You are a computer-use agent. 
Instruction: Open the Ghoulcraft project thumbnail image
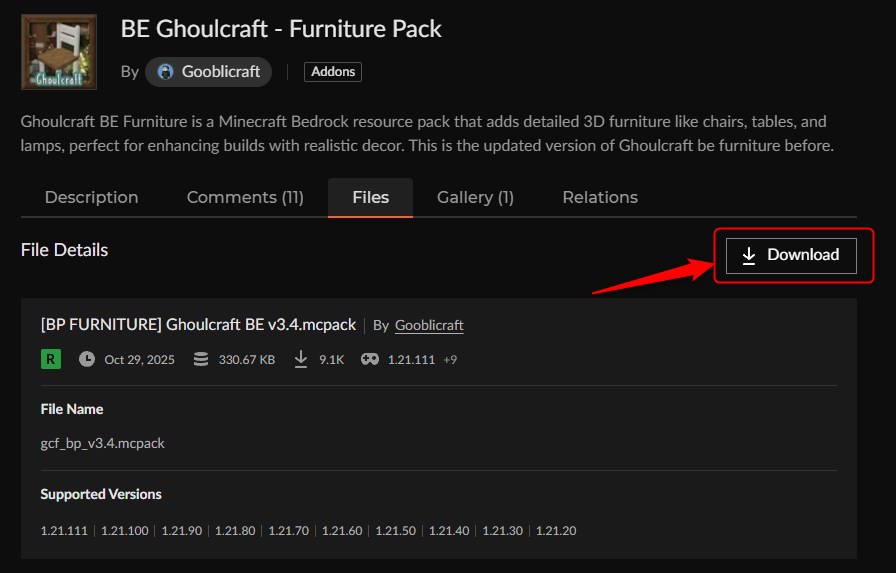click(59, 52)
